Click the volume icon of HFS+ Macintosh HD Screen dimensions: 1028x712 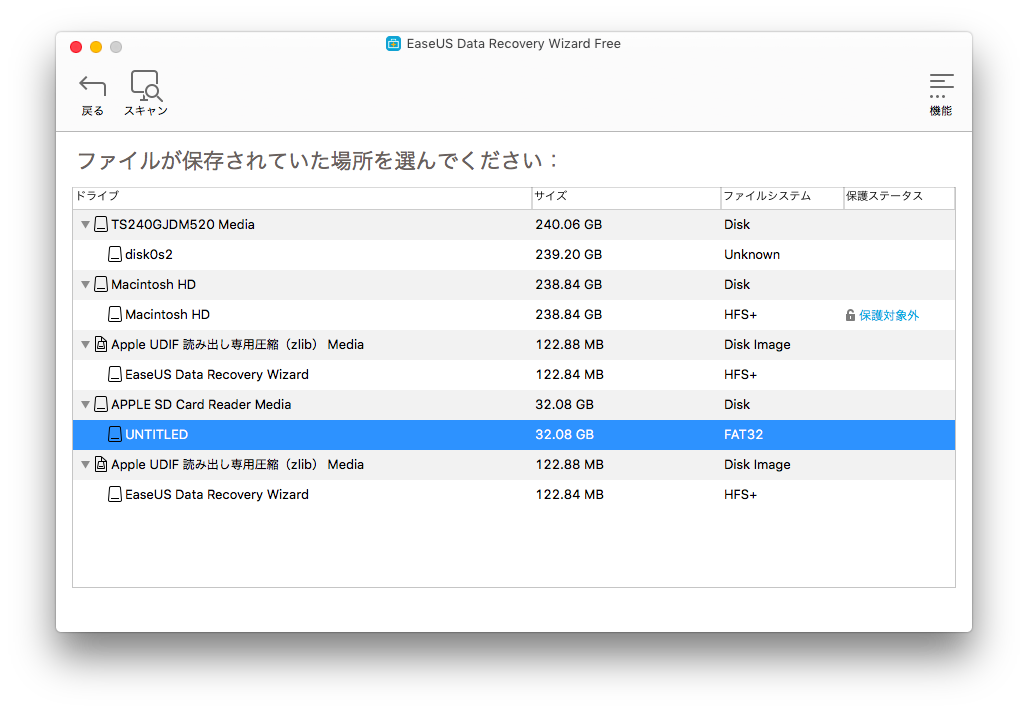115,315
